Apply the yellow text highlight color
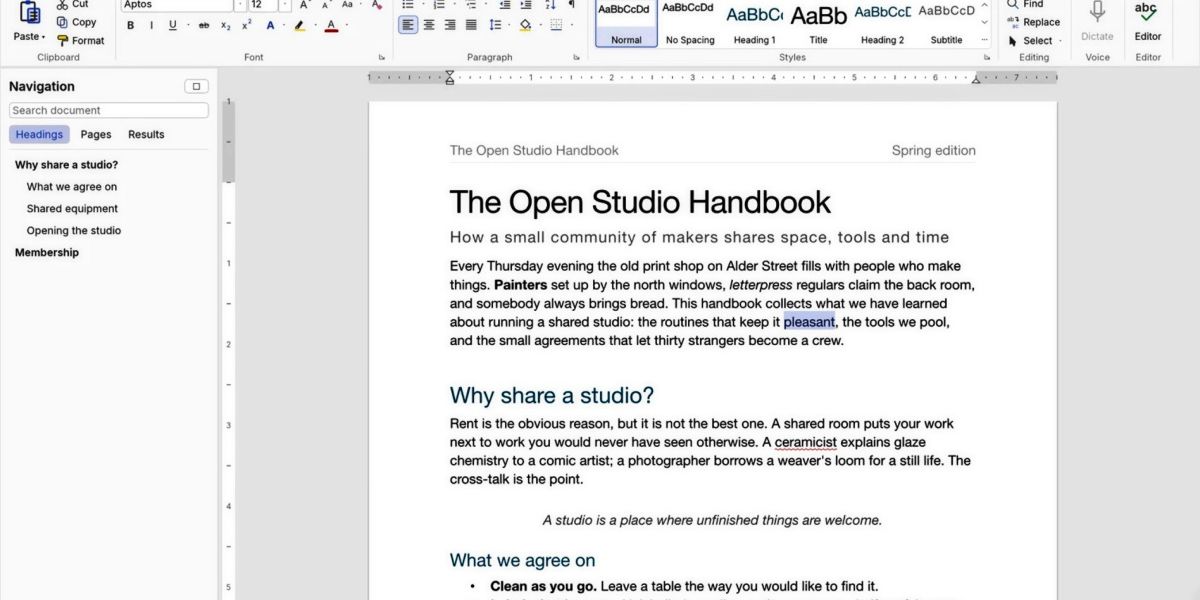This screenshot has width=1200, height=600. [x=300, y=25]
